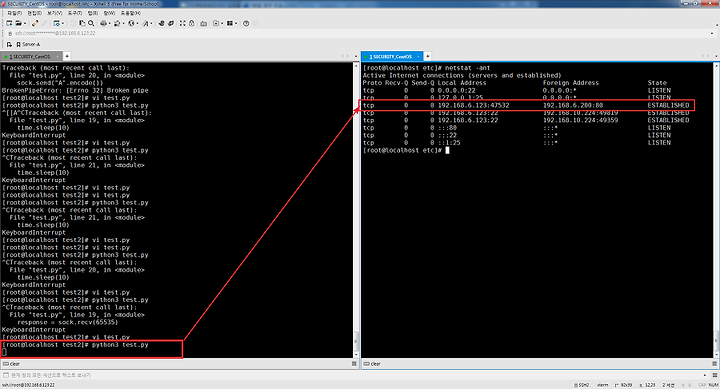Click the disconnect link icon in toolbar
Image resolution: width=720 pixels, height=389 pixels.
[35, 23]
